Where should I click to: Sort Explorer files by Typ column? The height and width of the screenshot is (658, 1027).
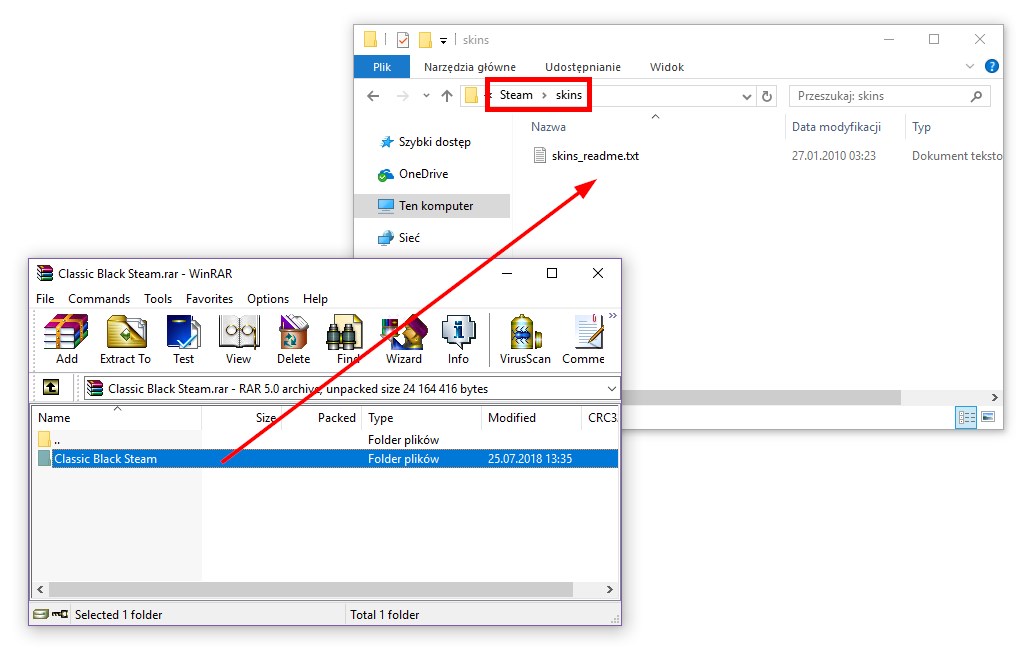click(954, 127)
